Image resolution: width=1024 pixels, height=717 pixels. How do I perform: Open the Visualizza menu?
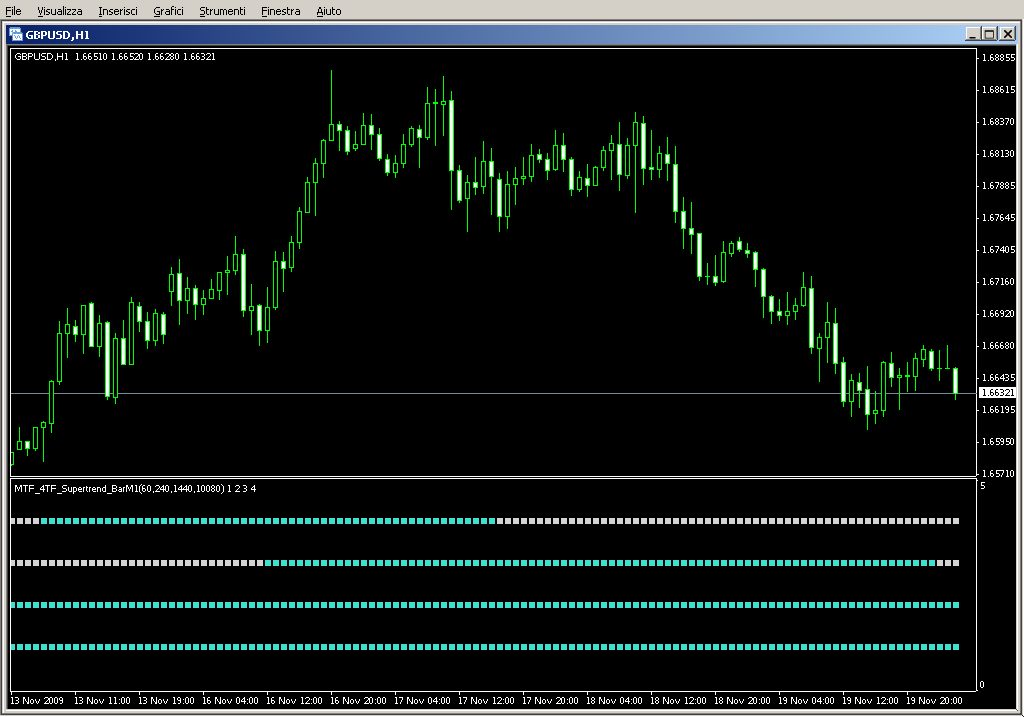59,11
